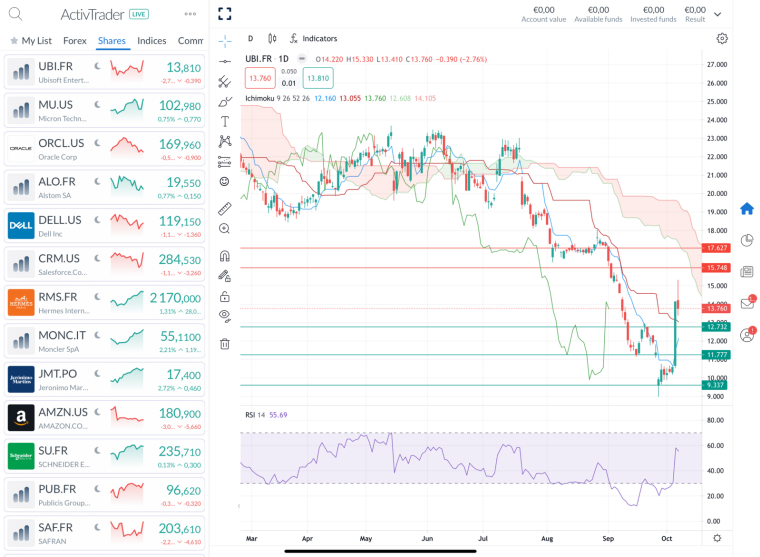The height and width of the screenshot is (557, 760).
Task: Switch to the Indices tab
Action: (x=152, y=41)
